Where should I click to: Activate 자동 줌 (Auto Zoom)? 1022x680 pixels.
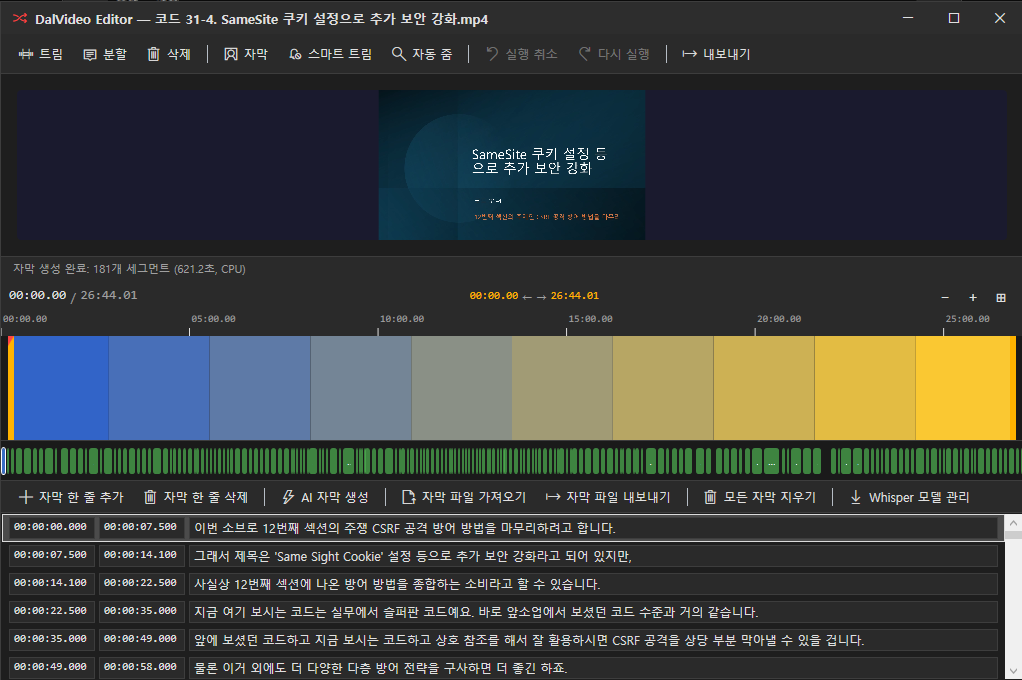[x=417, y=54]
